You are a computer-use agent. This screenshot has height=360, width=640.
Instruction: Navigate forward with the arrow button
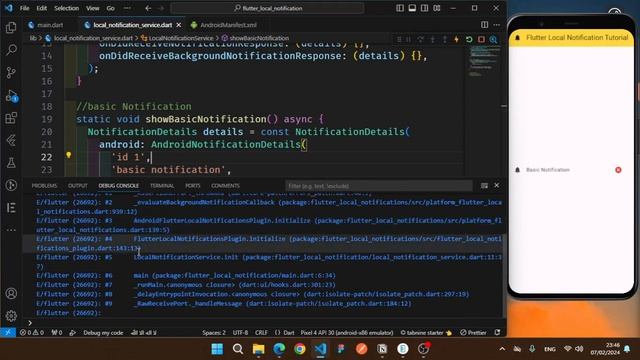161,8
